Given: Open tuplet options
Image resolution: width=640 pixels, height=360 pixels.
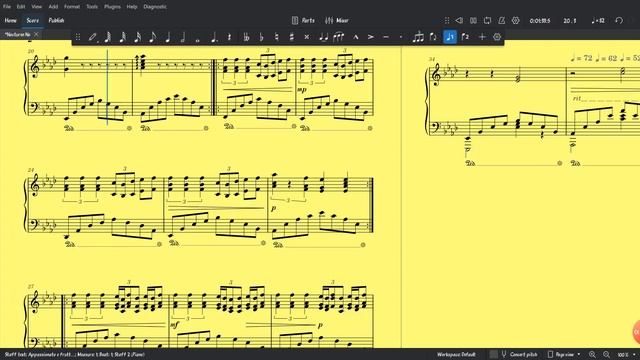Looking at the screenshot, I should (x=418, y=37).
